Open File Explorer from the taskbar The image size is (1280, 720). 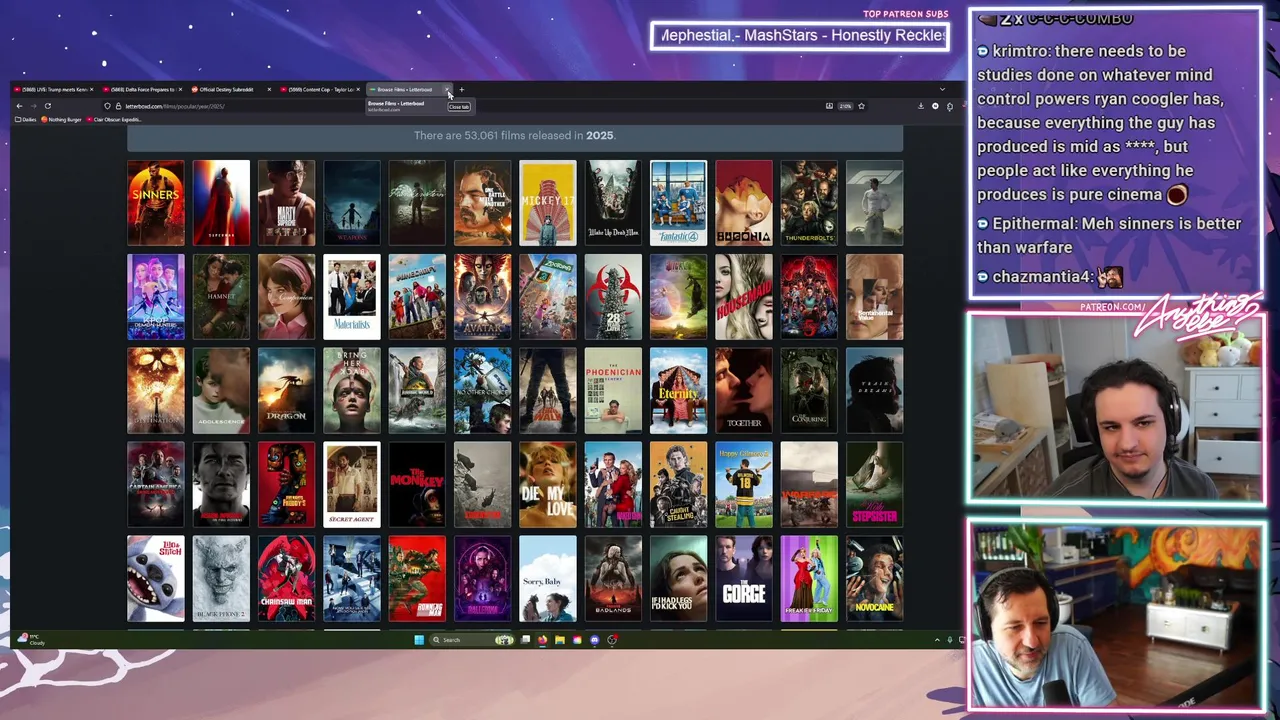click(560, 640)
